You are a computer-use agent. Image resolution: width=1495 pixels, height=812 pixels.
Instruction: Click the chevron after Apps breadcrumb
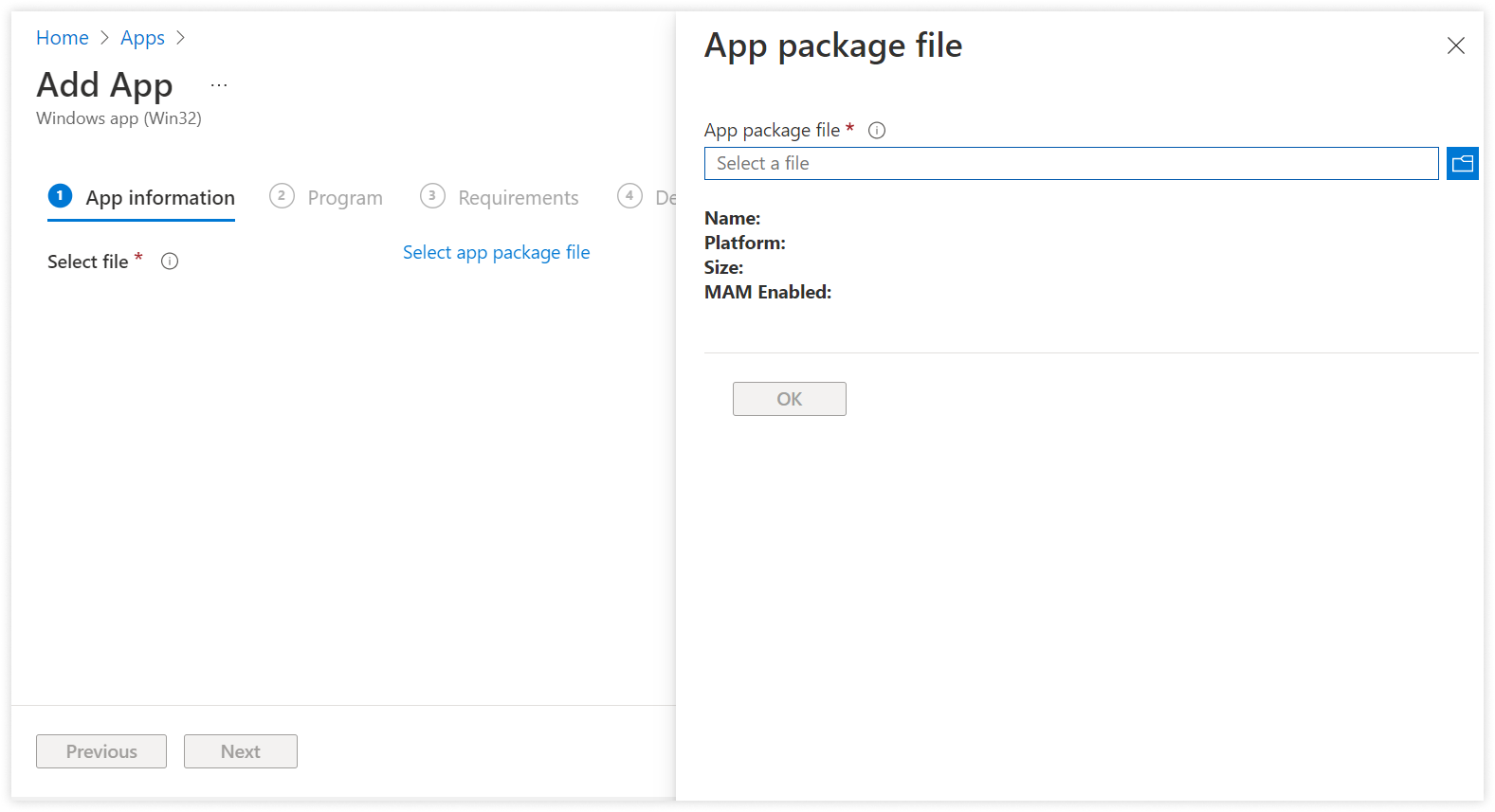[x=181, y=38]
